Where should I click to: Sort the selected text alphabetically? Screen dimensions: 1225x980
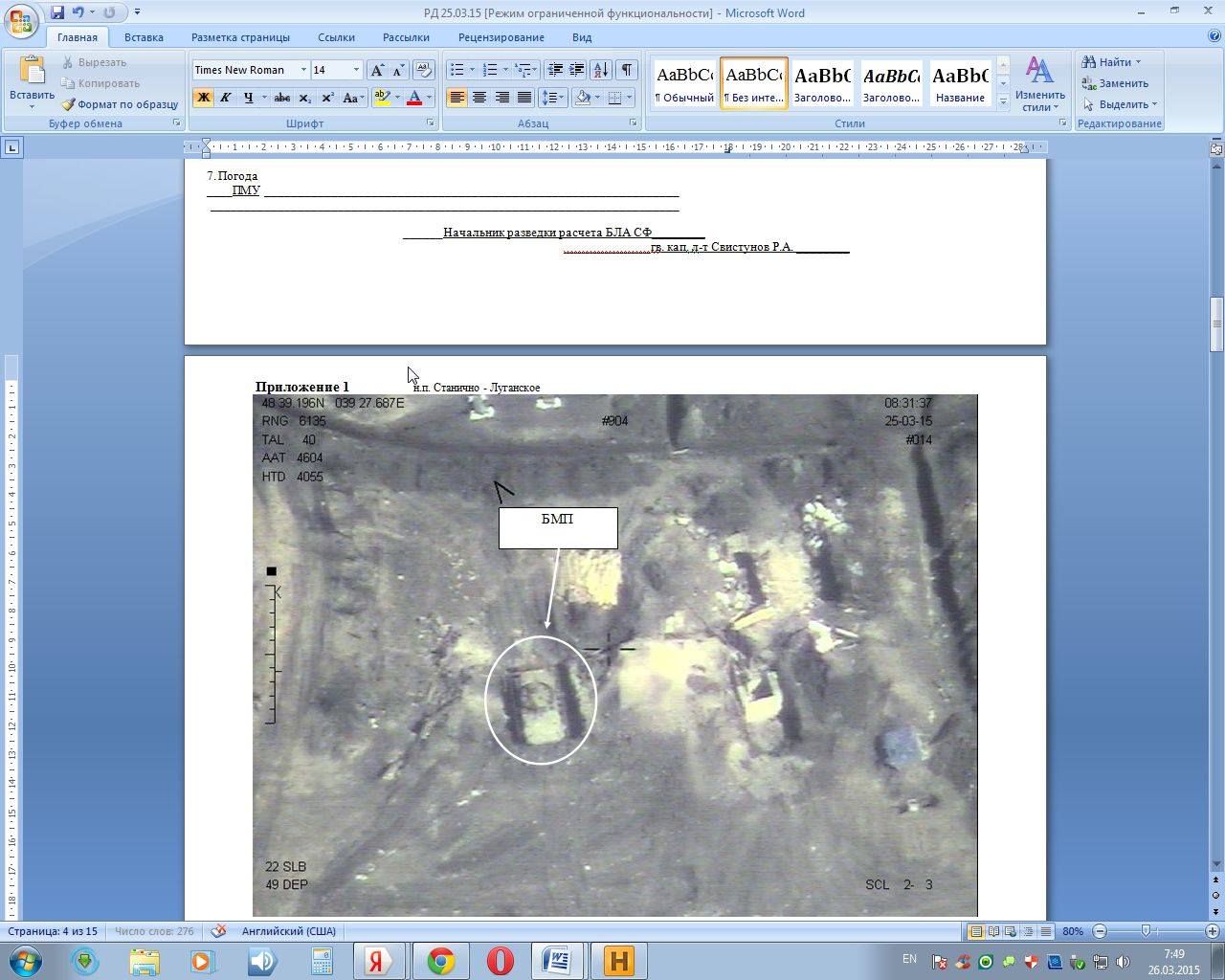(600, 70)
